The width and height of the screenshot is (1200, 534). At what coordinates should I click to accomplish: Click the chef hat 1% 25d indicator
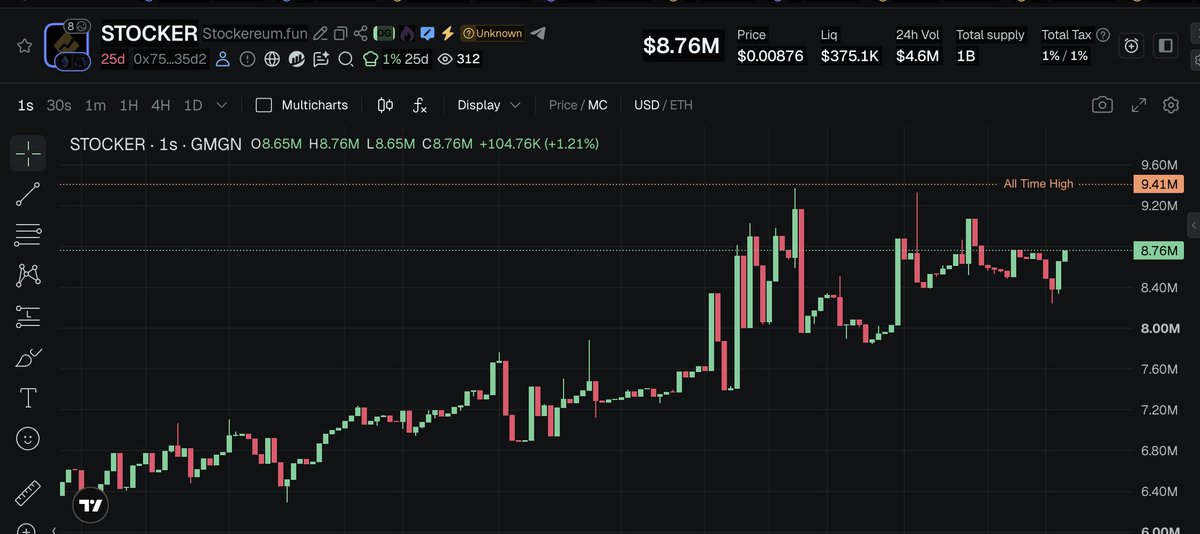394,59
